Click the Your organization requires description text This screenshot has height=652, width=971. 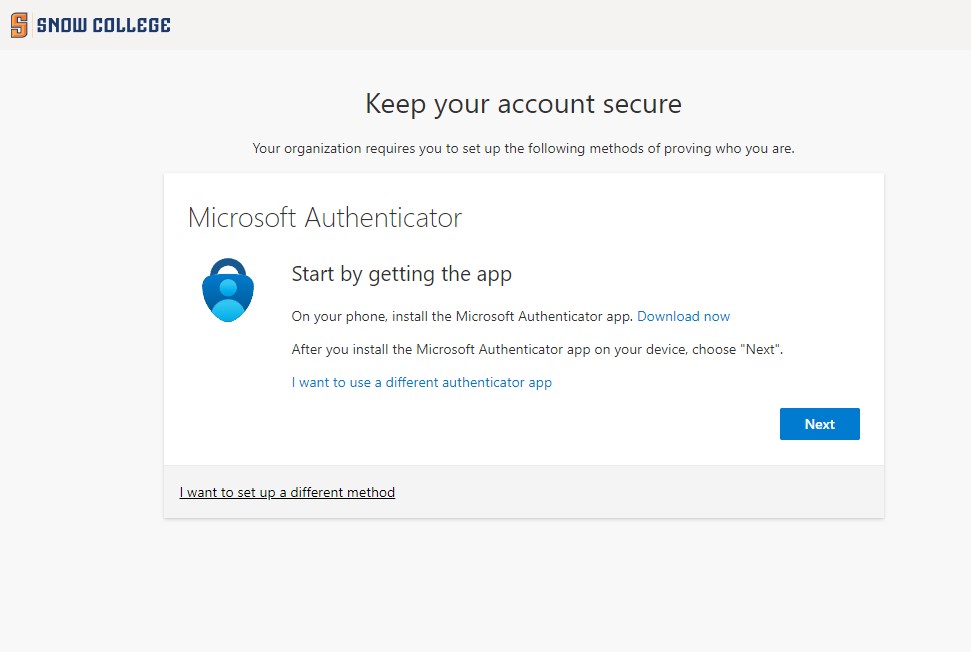point(523,149)
